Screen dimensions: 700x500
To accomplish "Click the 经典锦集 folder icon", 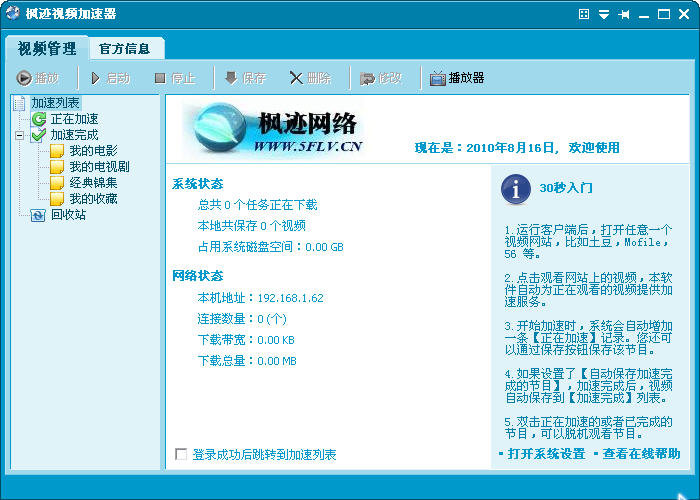I will (57, 183).
